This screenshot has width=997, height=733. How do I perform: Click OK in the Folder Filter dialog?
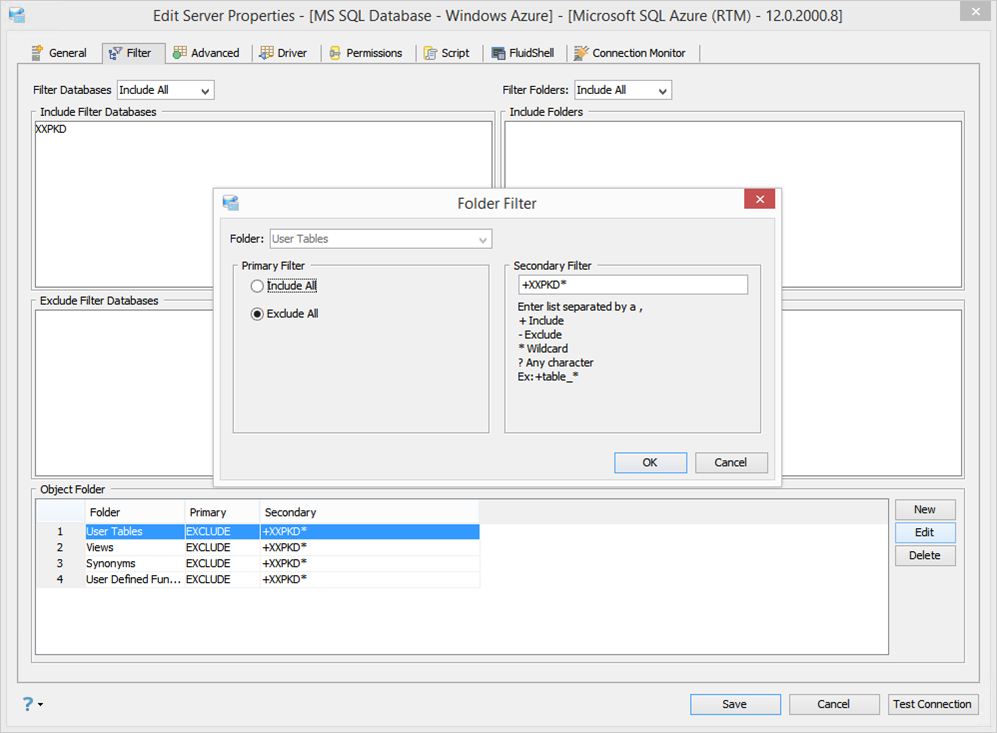pos(650,463)
